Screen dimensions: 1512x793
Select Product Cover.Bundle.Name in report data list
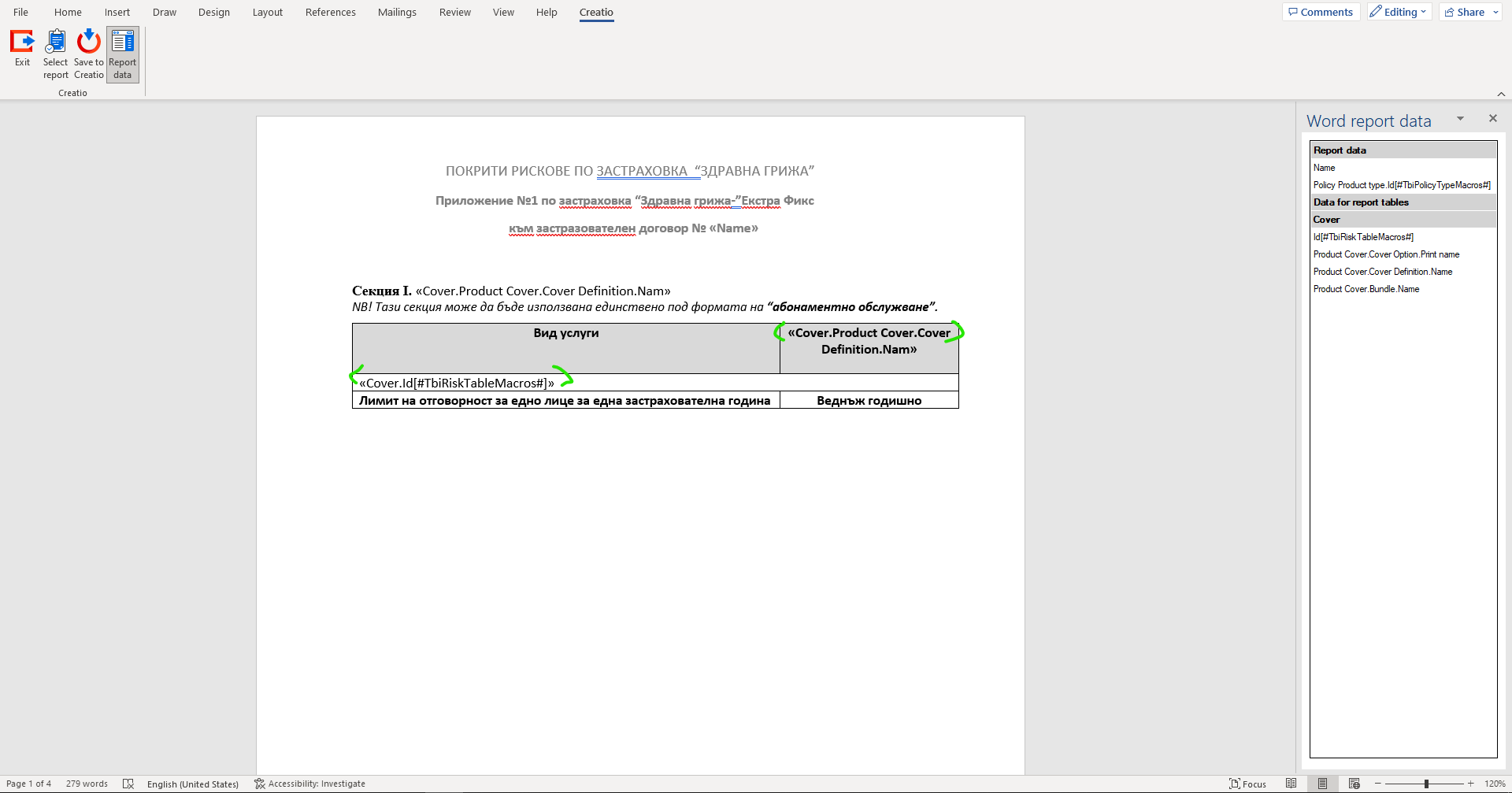click(1367, 288)
